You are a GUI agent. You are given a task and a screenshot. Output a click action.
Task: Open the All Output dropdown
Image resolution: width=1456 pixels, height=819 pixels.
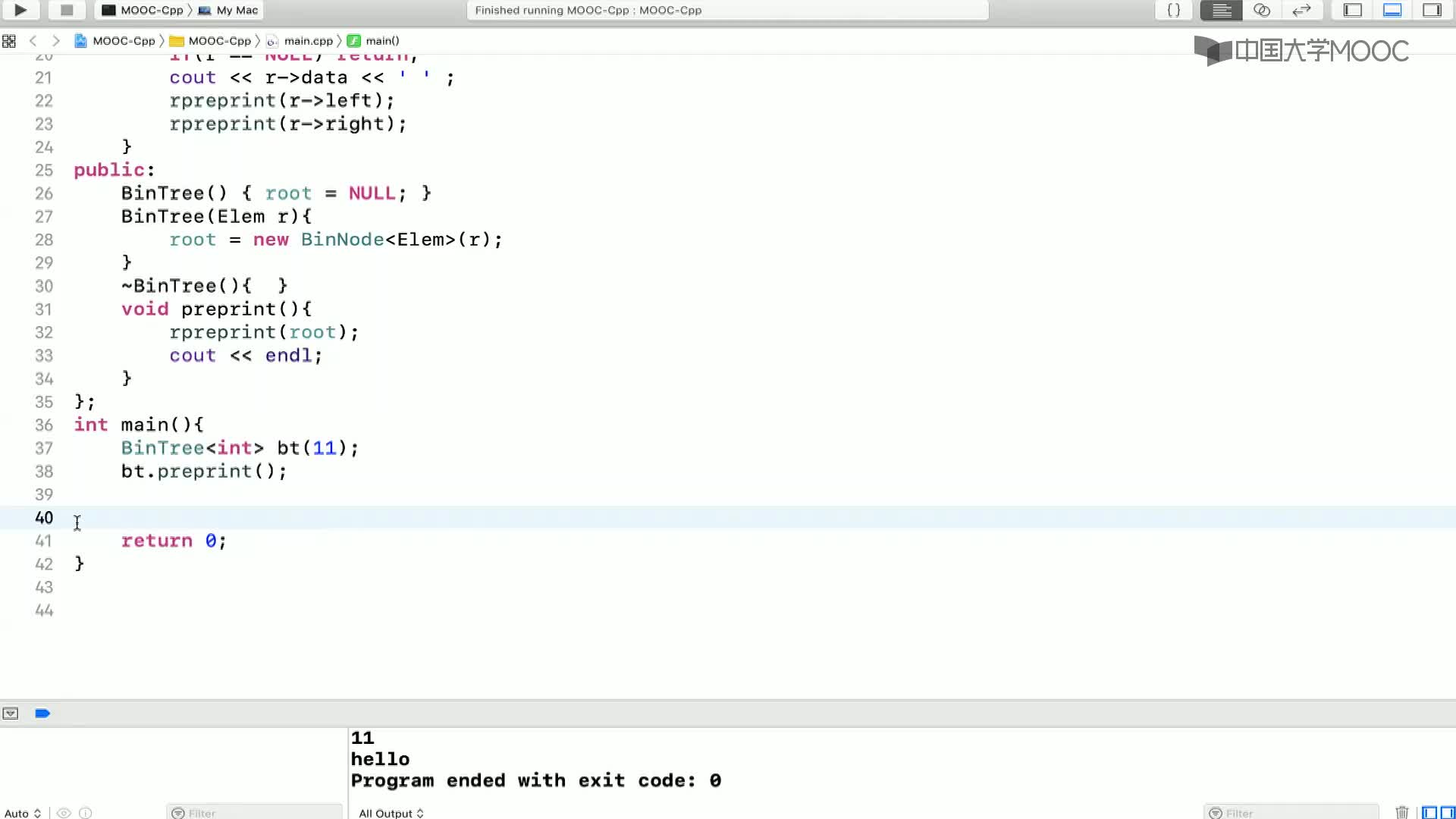[391, 813]
